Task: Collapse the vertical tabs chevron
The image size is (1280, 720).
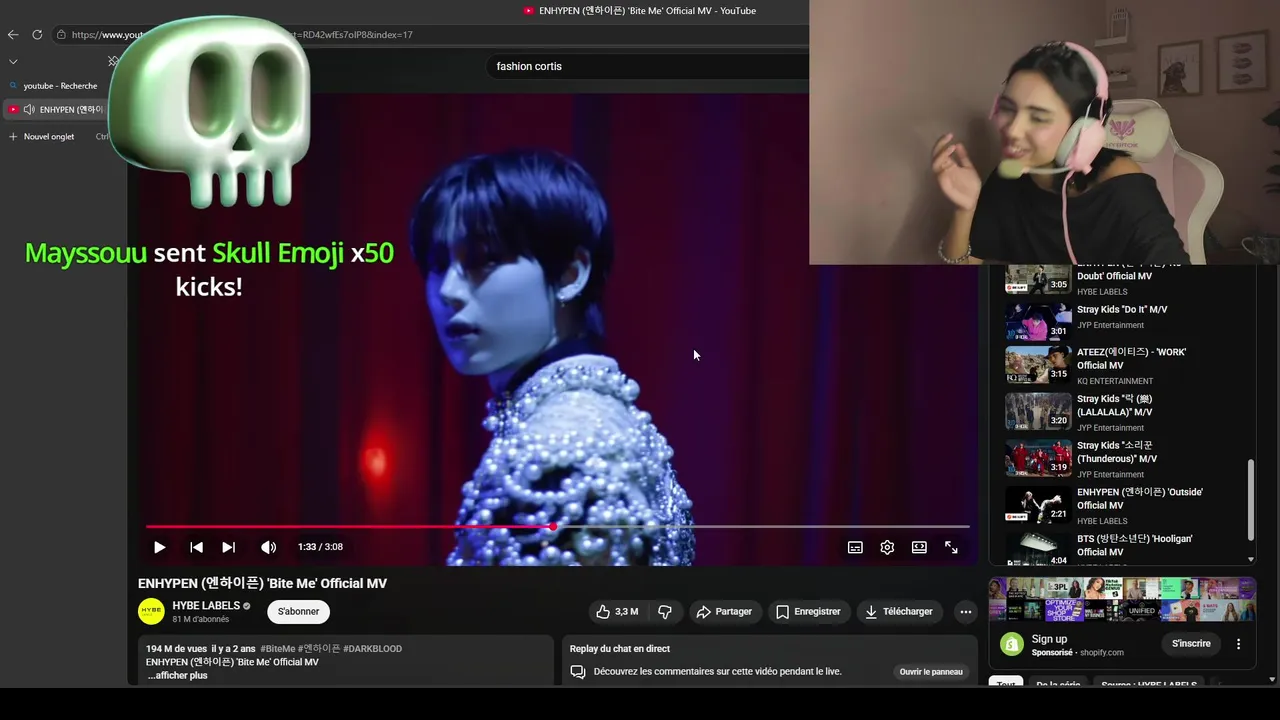Action: (x=13, y=61)
